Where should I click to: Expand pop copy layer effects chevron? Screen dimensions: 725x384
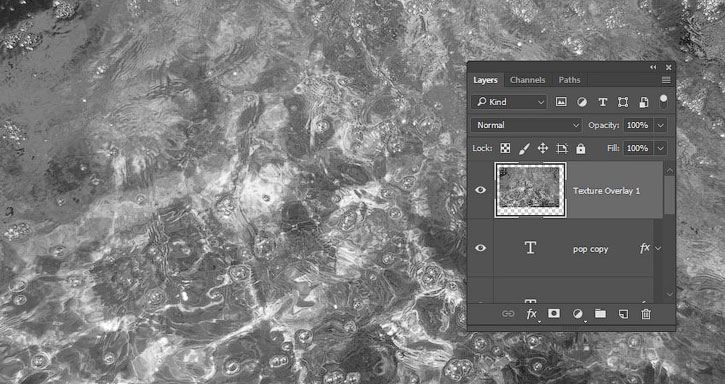click(x=658, y=248)
